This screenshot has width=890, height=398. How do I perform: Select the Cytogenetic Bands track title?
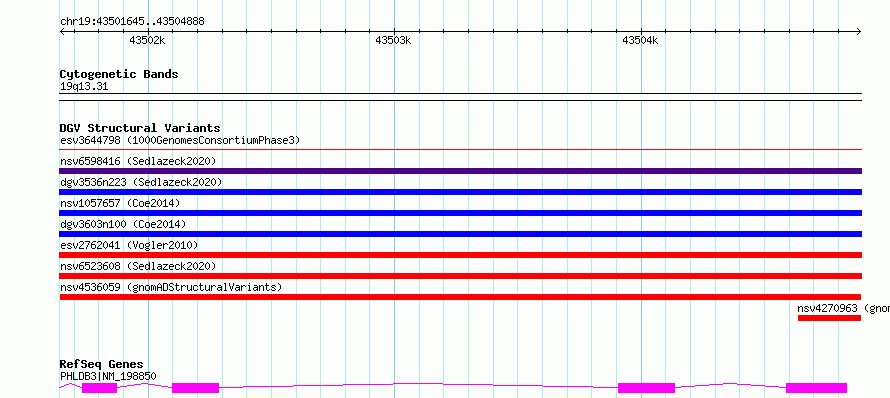[119, 74]
